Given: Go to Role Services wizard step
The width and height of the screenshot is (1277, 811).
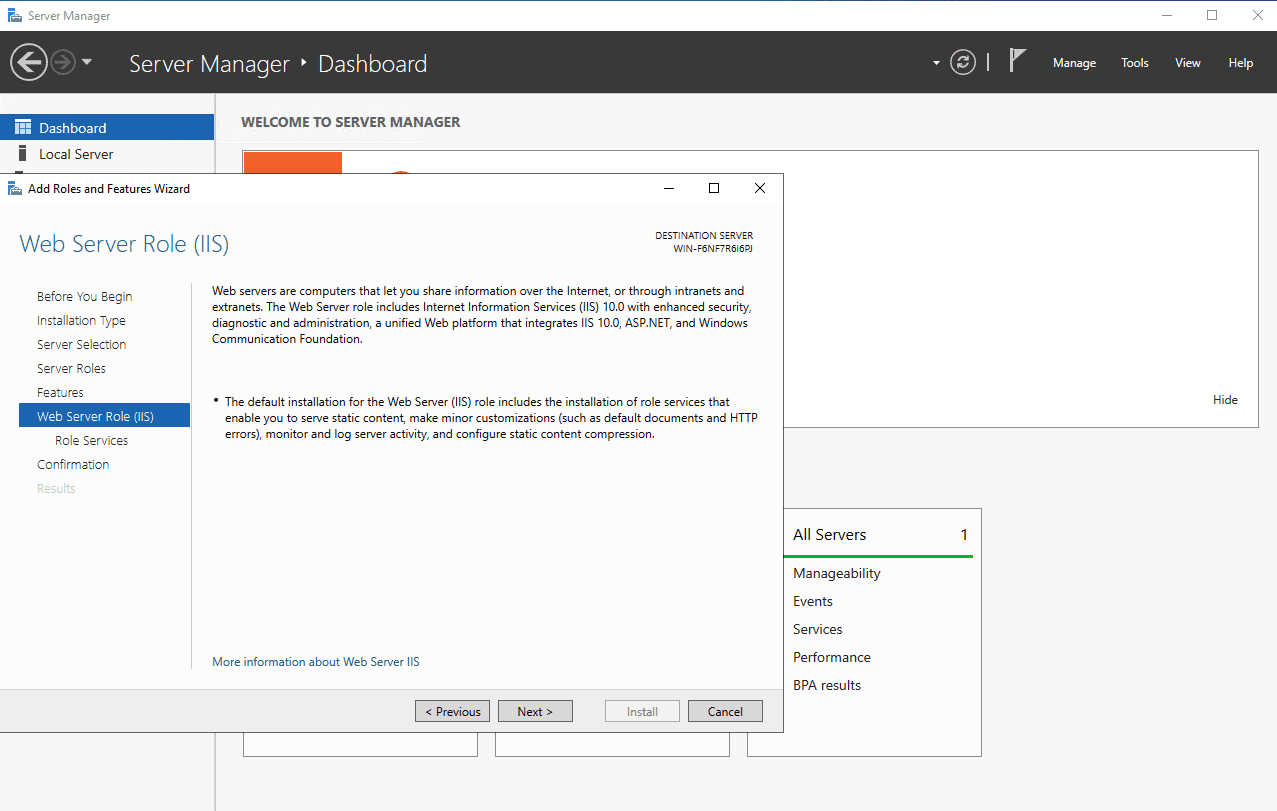Looking at the screenshot, I should [91, 440].
